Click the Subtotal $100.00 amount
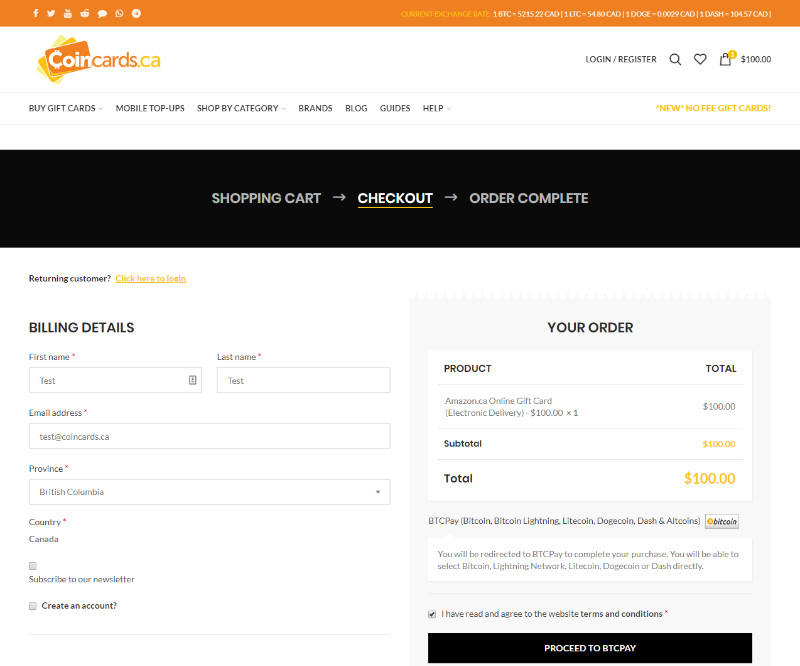This screenshot has height=666, width=800. 719,444
